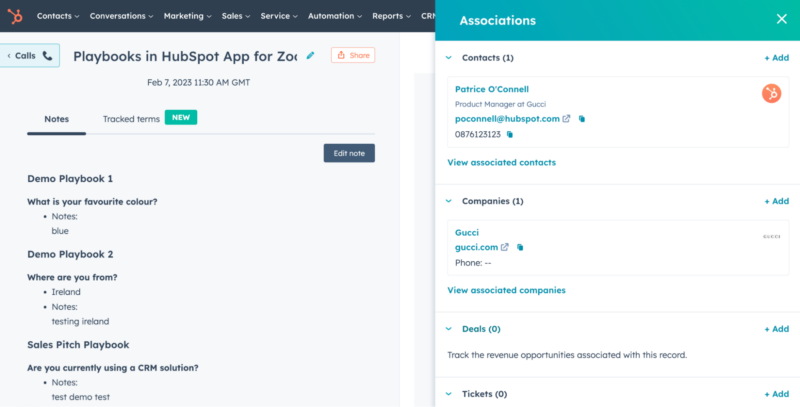Collapse the Deals (0) section
Viewport: 800px width, 407px height.
(x=448, y=329)
